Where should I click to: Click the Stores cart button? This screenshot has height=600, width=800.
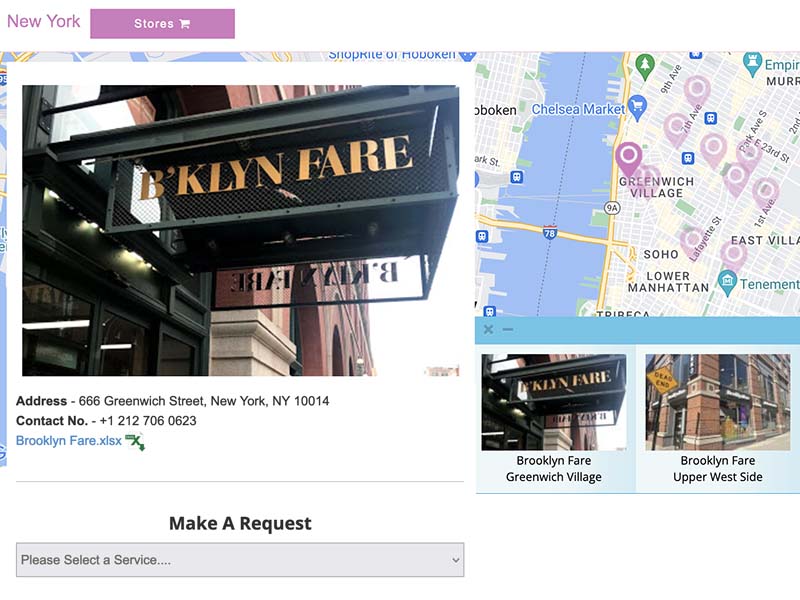[x=162, y=24]
